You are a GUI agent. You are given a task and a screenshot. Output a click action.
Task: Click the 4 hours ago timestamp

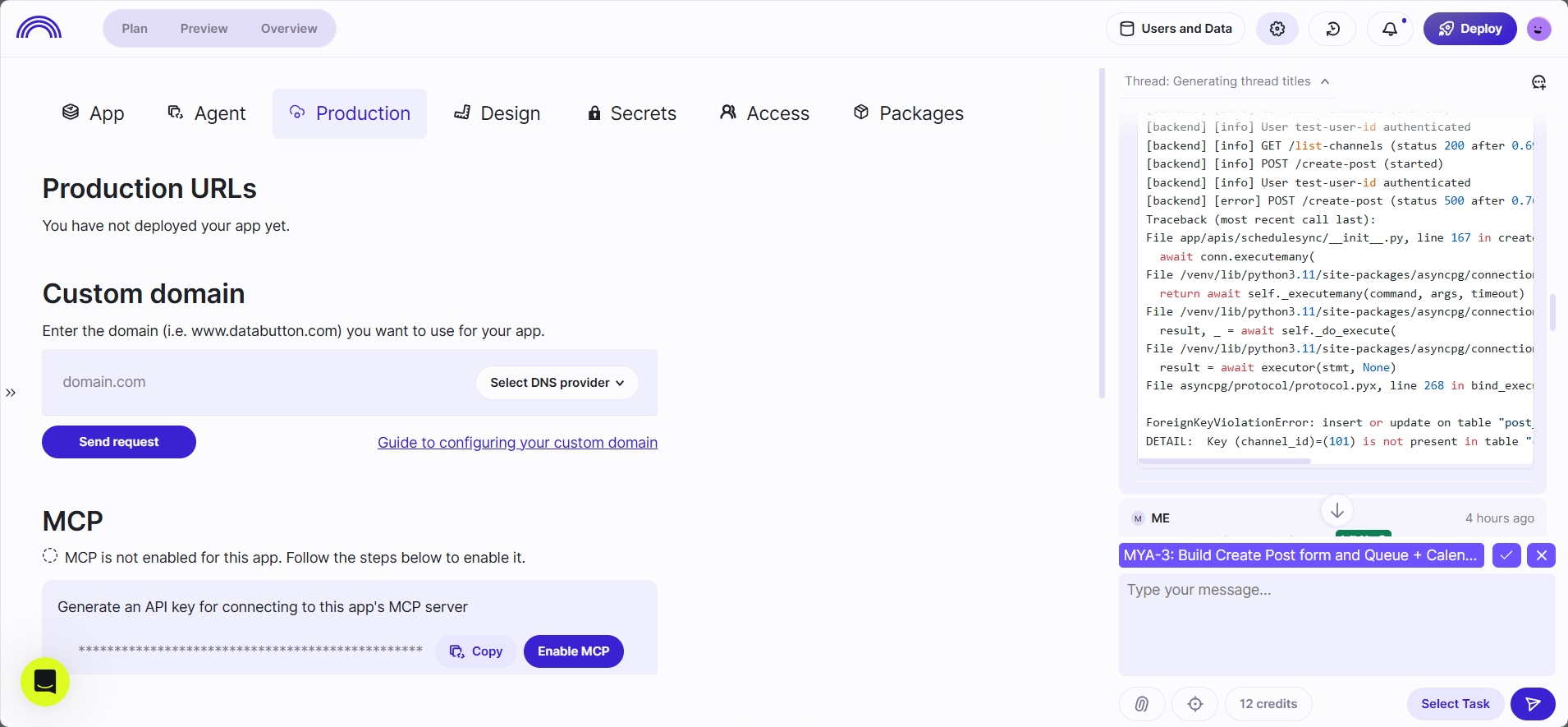(x=1500, y=518)
